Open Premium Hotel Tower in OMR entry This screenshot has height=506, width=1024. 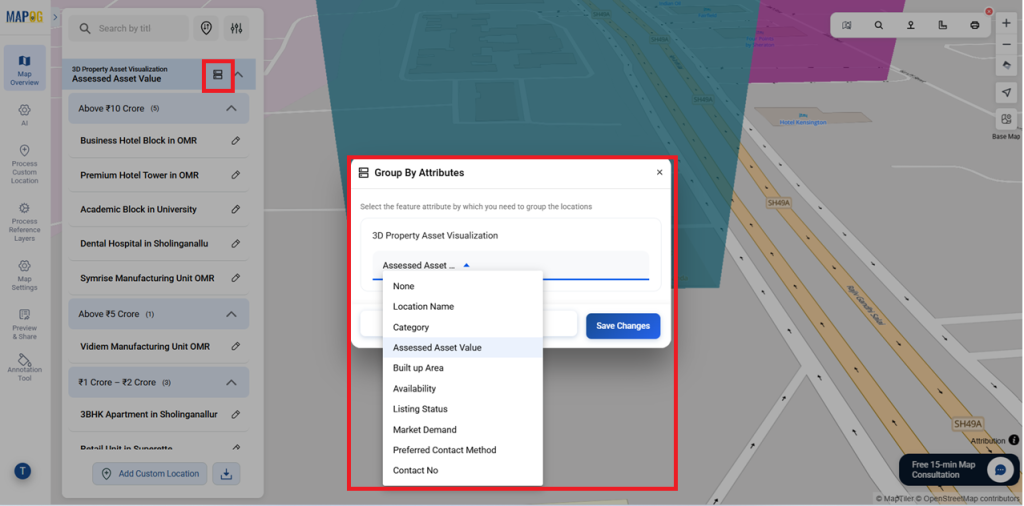click(140, 175)
